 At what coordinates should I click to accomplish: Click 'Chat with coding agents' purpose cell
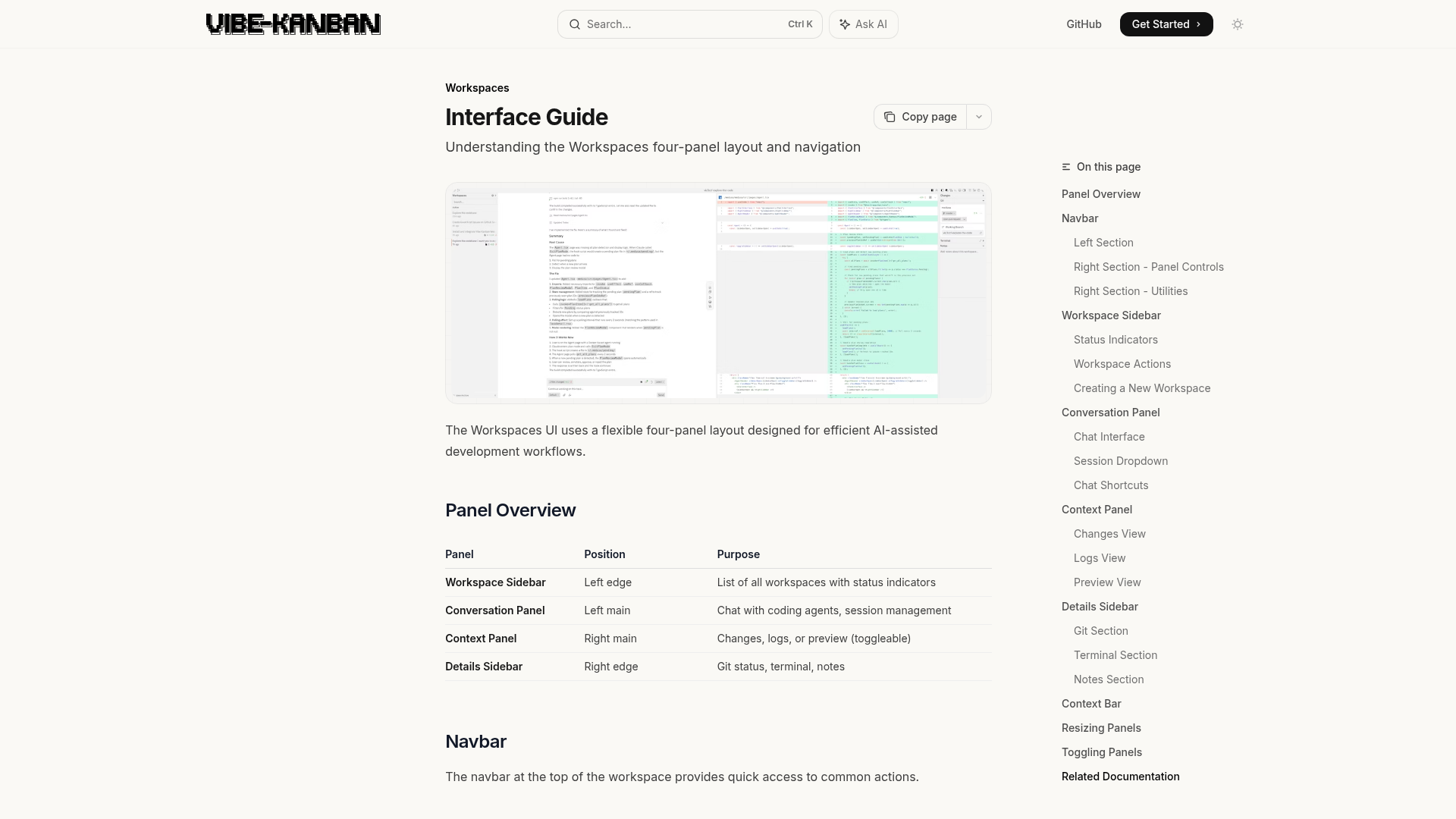point(834,610)
